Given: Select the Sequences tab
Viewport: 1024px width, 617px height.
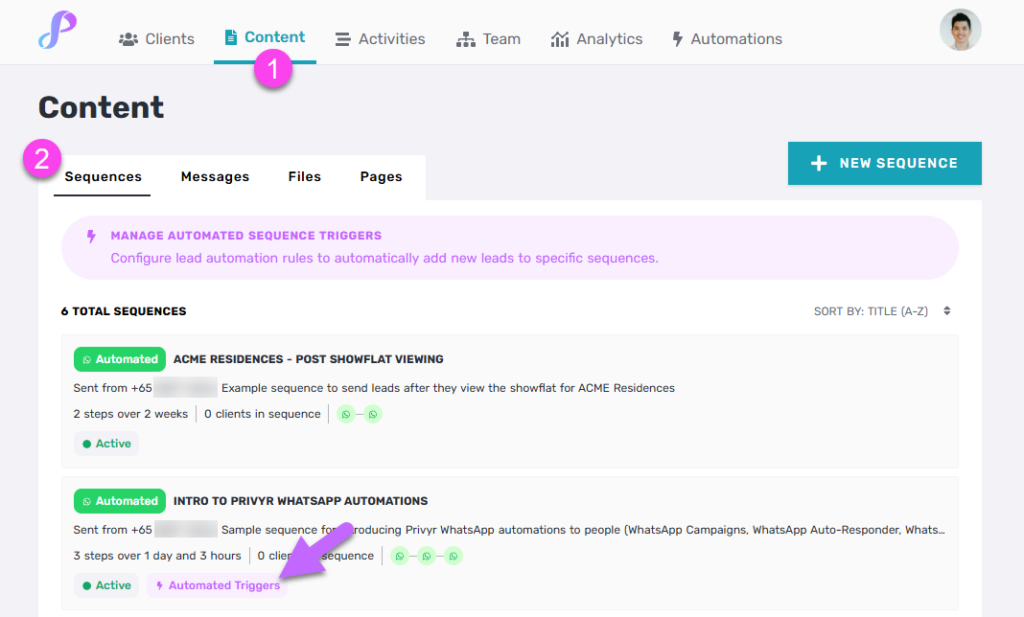Looking at the screenshot, I should (x=103, y=177).
